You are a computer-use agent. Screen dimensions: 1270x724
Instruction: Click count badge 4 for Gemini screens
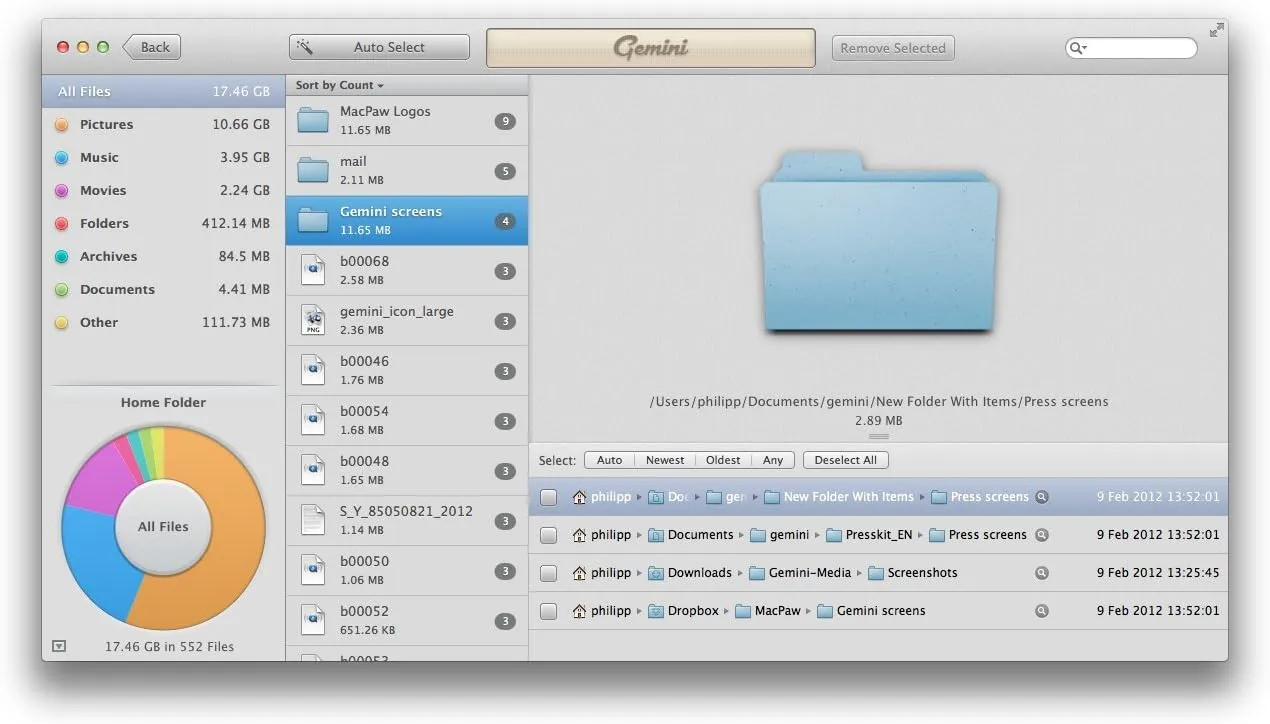[505, 221]
